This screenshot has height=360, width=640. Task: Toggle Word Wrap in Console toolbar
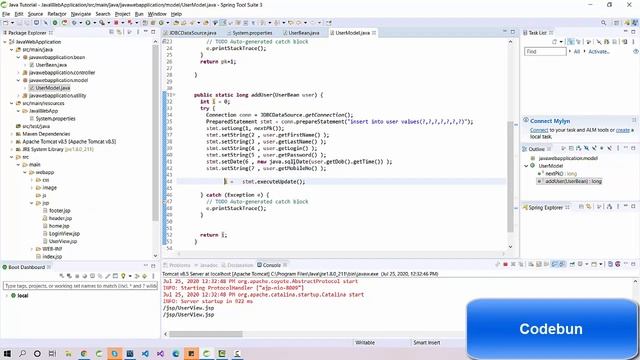[x=547, y=264]
